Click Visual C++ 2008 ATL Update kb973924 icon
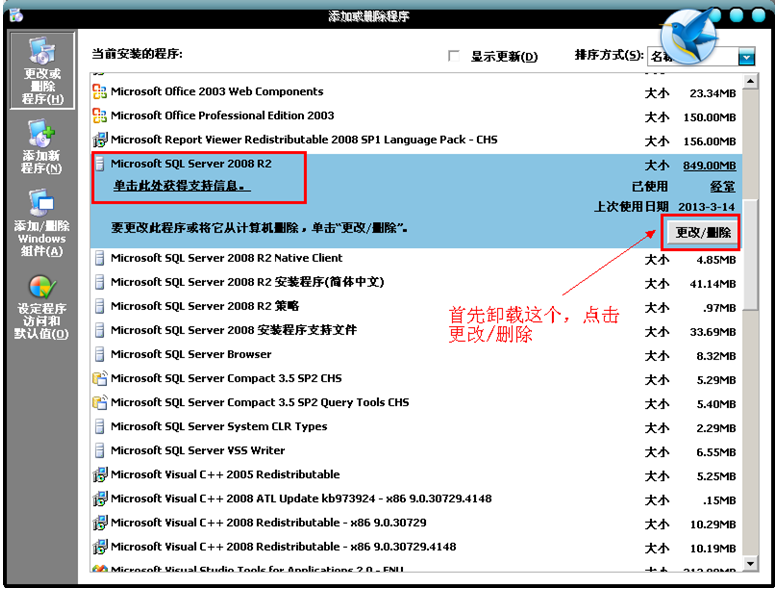 coord(99,499)
